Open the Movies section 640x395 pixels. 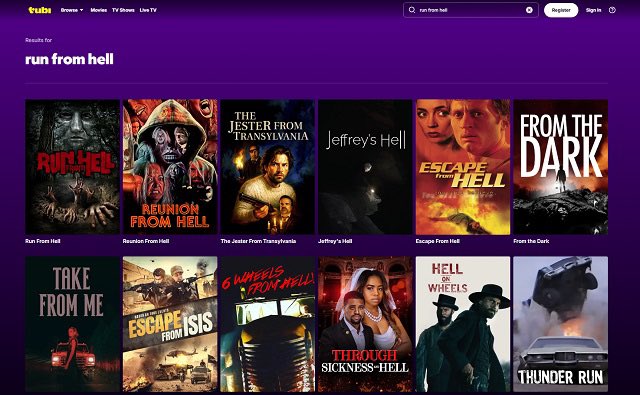point(98,10)
